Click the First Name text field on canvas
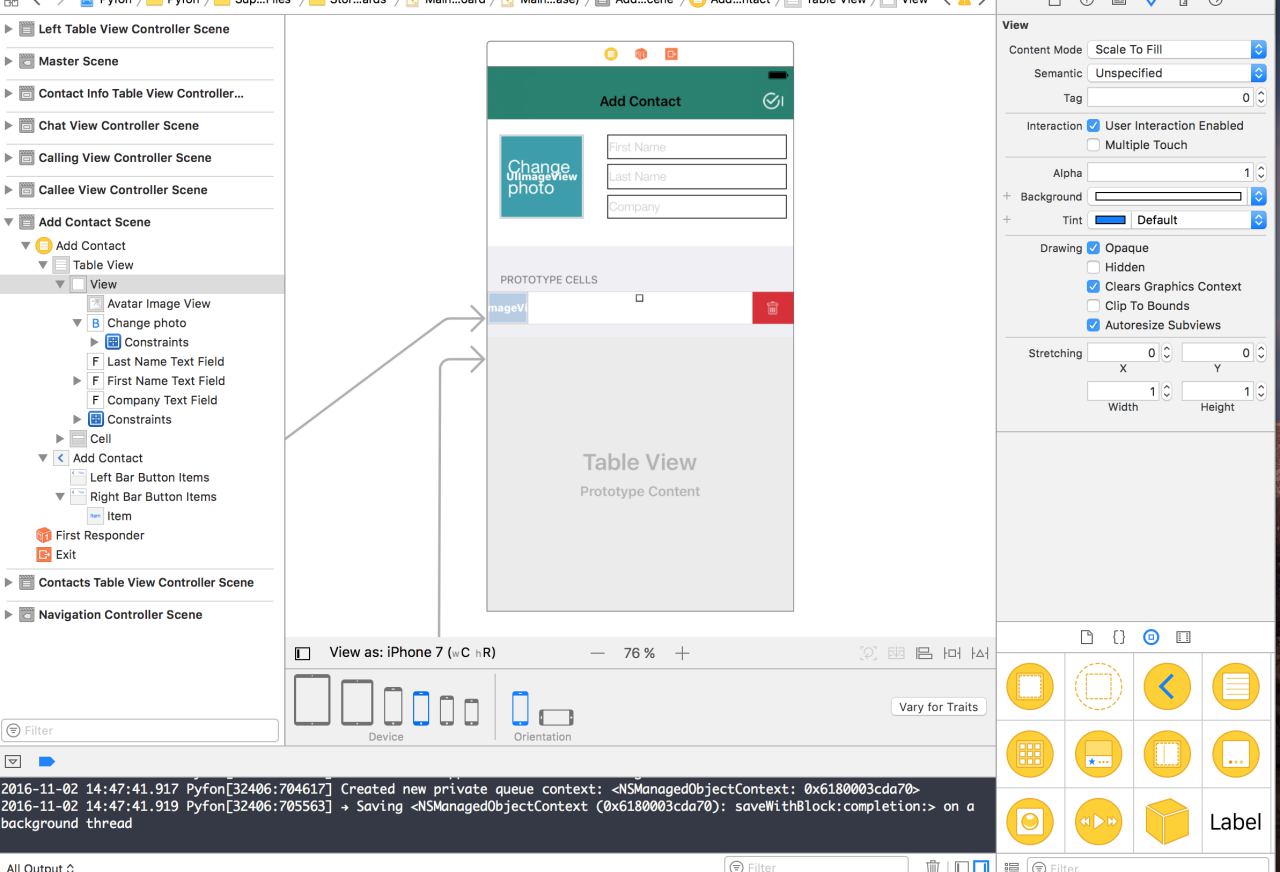 point(697,147)
